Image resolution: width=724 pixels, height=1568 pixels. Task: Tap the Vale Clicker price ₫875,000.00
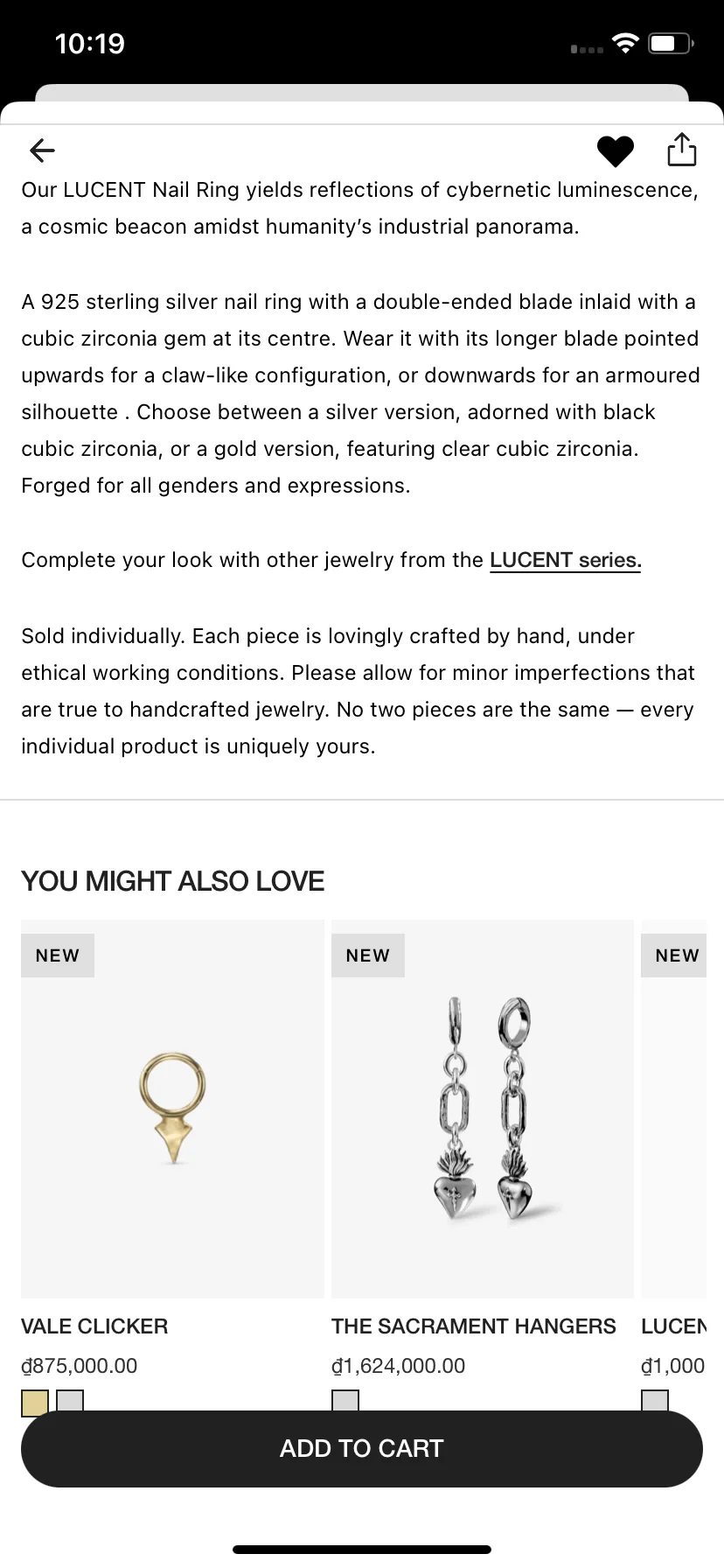click(80, 1366)
